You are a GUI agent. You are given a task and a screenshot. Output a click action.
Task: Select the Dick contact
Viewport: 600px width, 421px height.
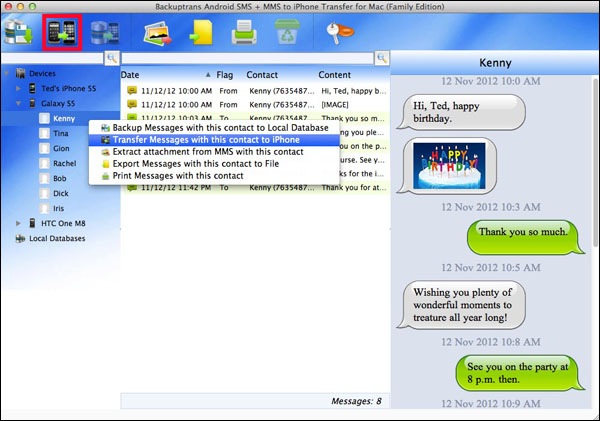(x=60, y=193)
